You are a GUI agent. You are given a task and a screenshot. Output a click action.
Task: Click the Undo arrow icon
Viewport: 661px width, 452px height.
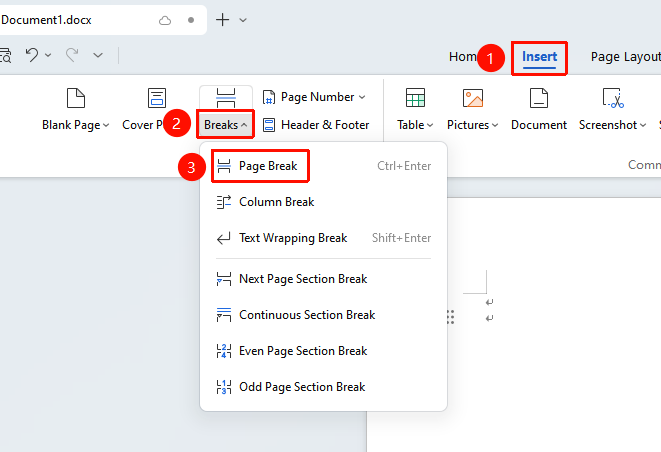pos(32,55)
